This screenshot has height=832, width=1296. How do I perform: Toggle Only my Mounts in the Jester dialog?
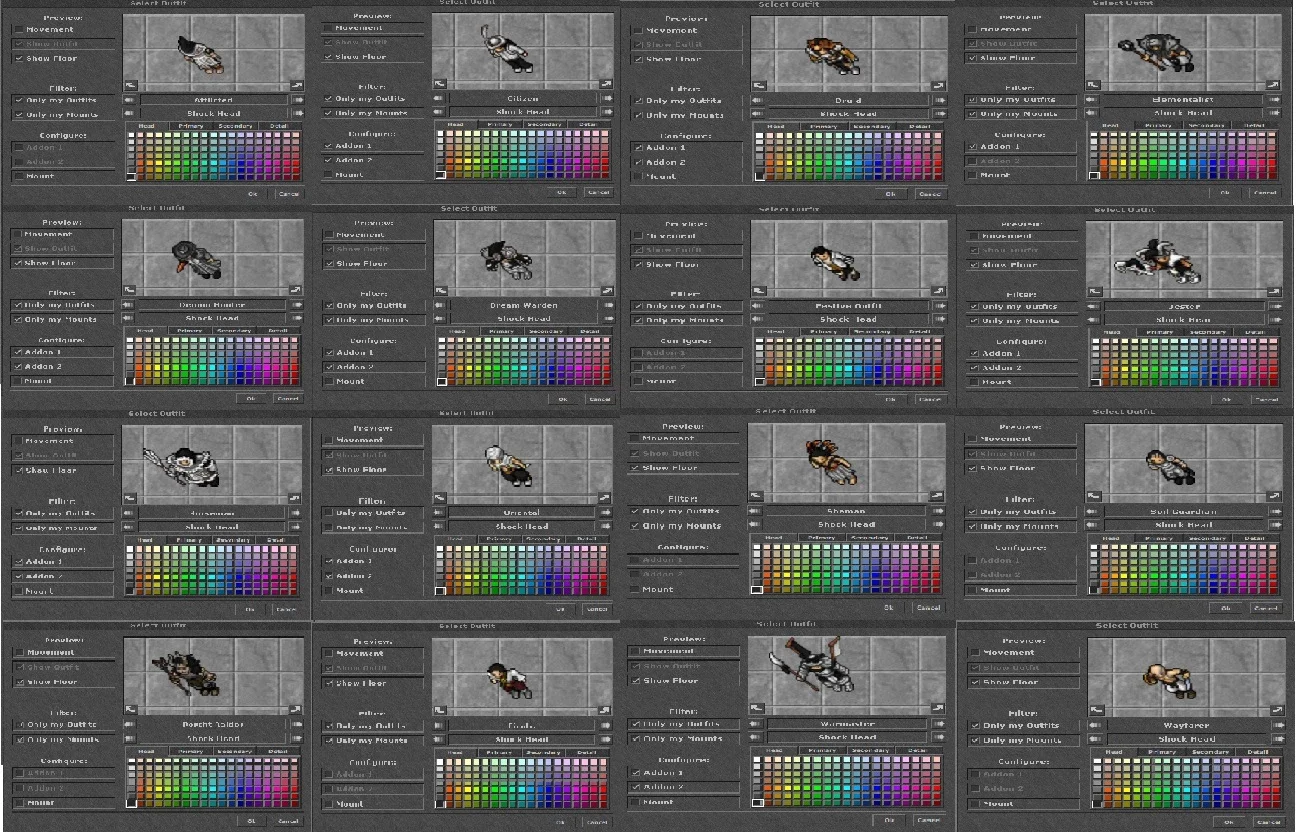click(974, 321)
